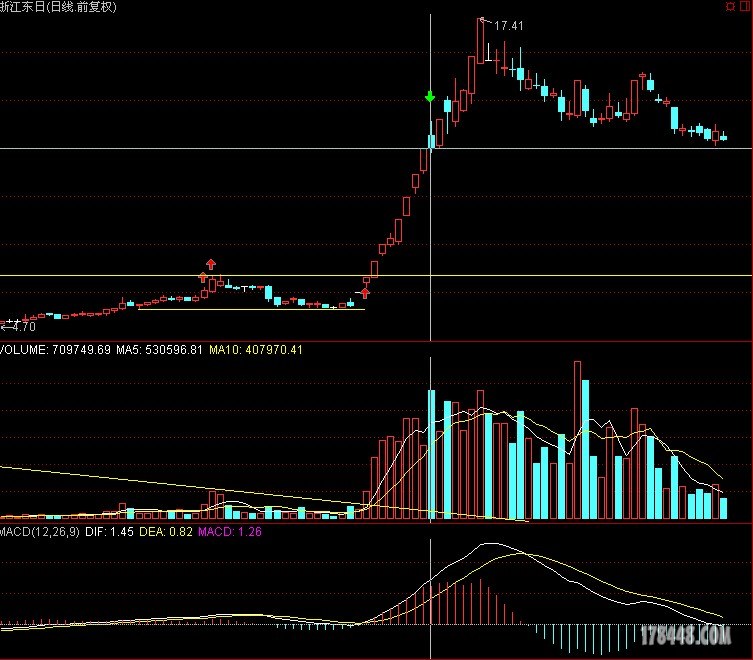
Task: Click the green down-arrow sell signal marker
Action: [430, 96]
